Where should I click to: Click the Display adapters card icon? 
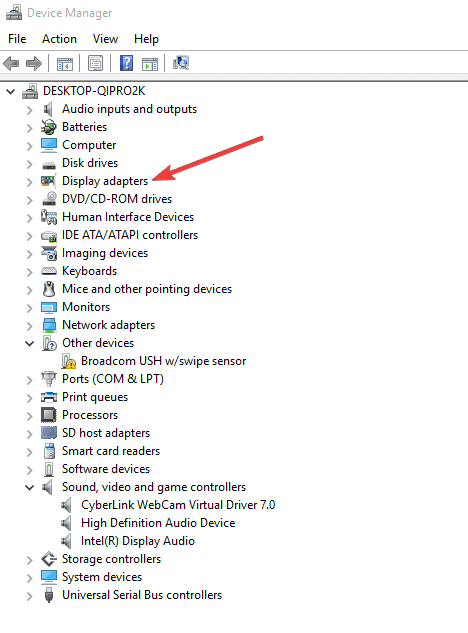[x=48, y=181]
